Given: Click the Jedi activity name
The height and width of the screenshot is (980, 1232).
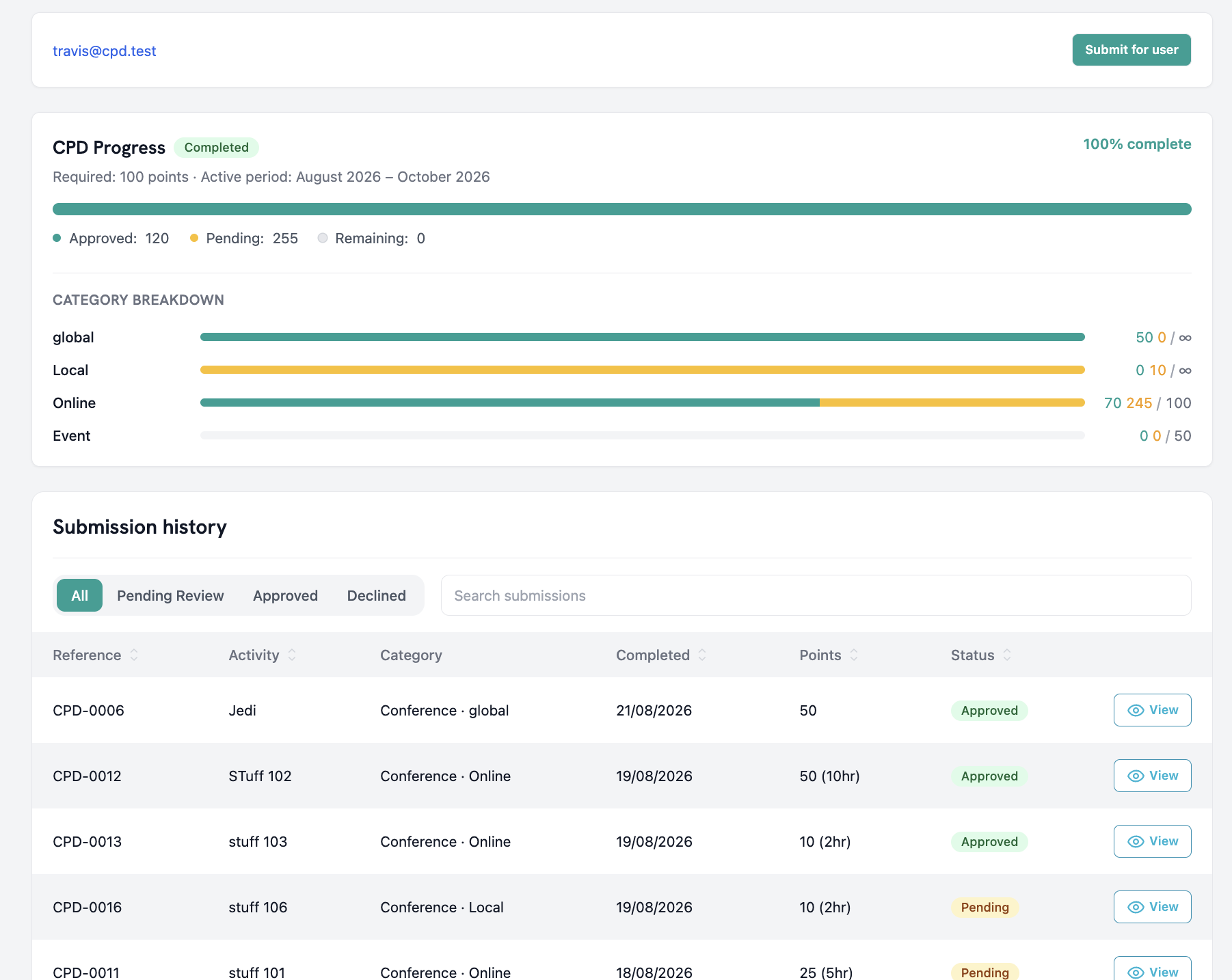Looking at the screenshot, I should coord(242,710).
